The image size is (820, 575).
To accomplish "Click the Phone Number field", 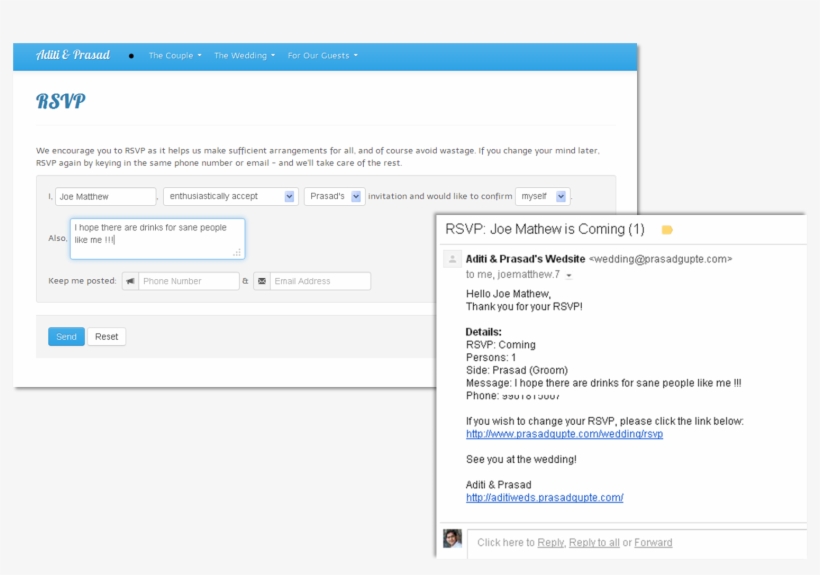I will click(189, 281).
